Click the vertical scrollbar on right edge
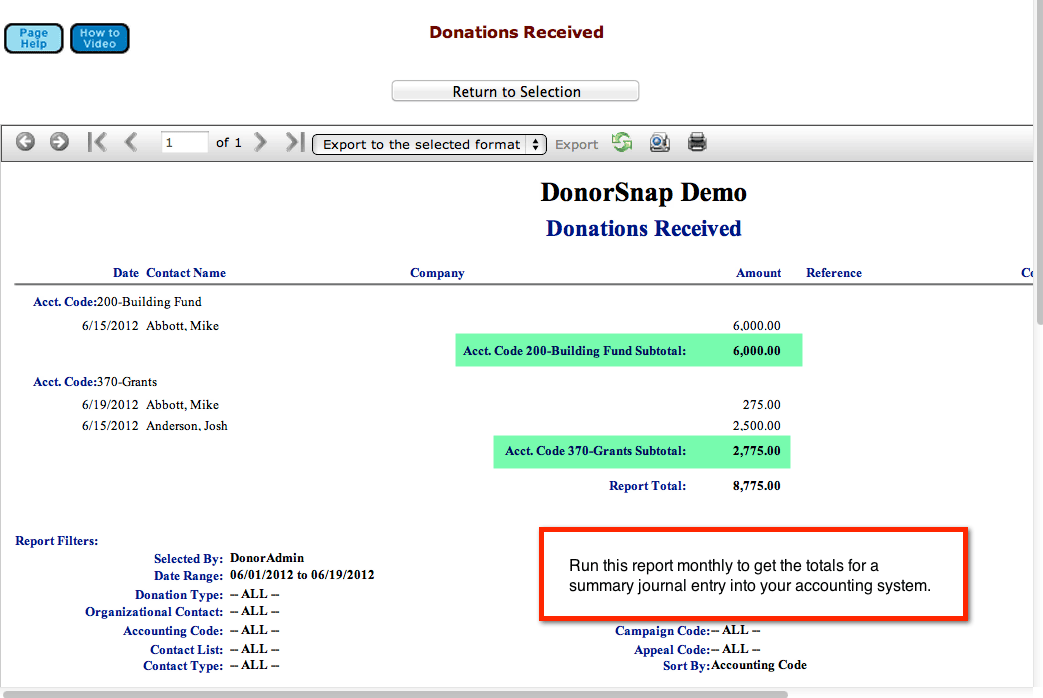The image size is (1043, 698). pos(1038,163)
